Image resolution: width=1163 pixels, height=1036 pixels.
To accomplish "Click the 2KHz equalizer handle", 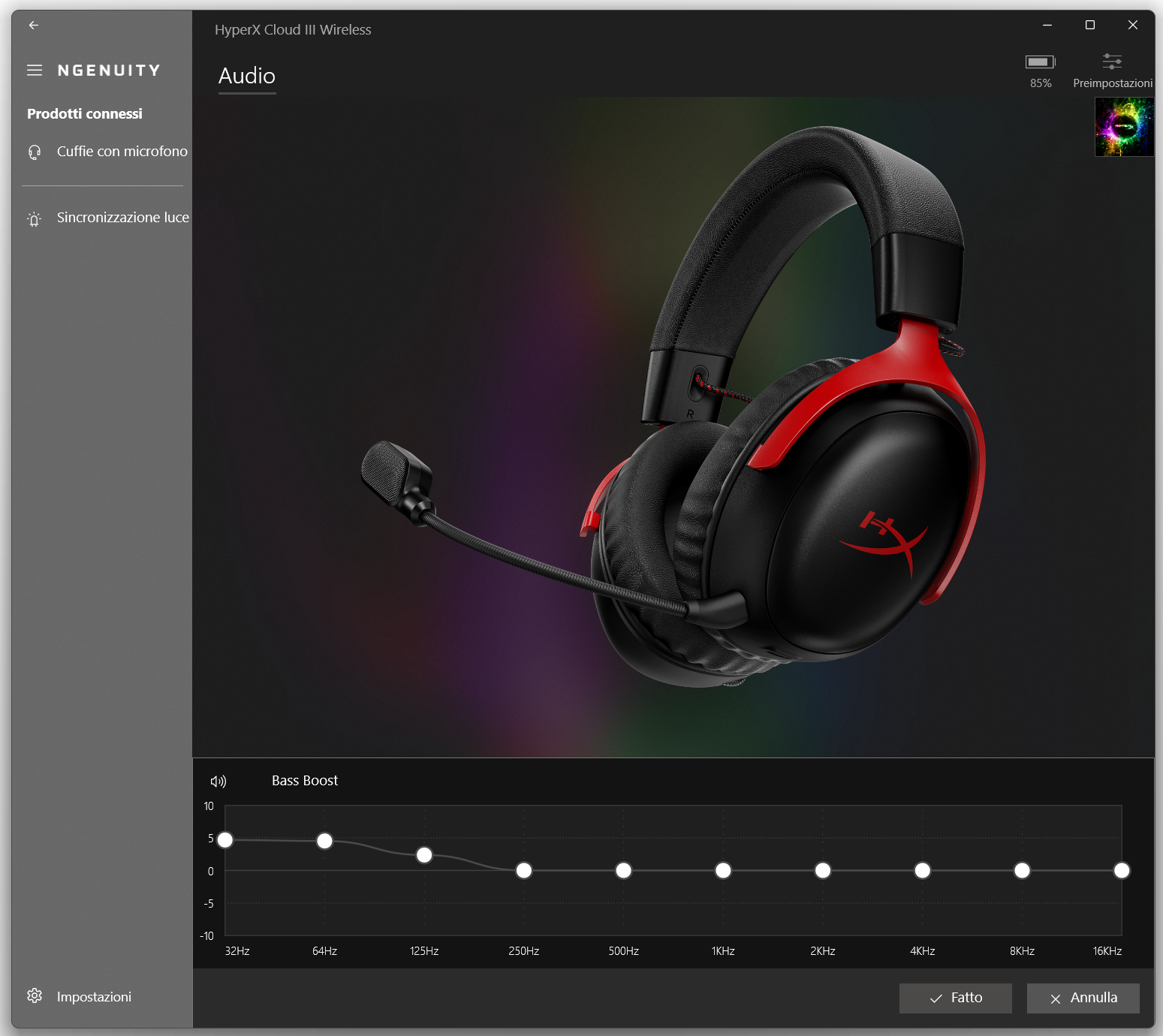I will tap(823, 870).
